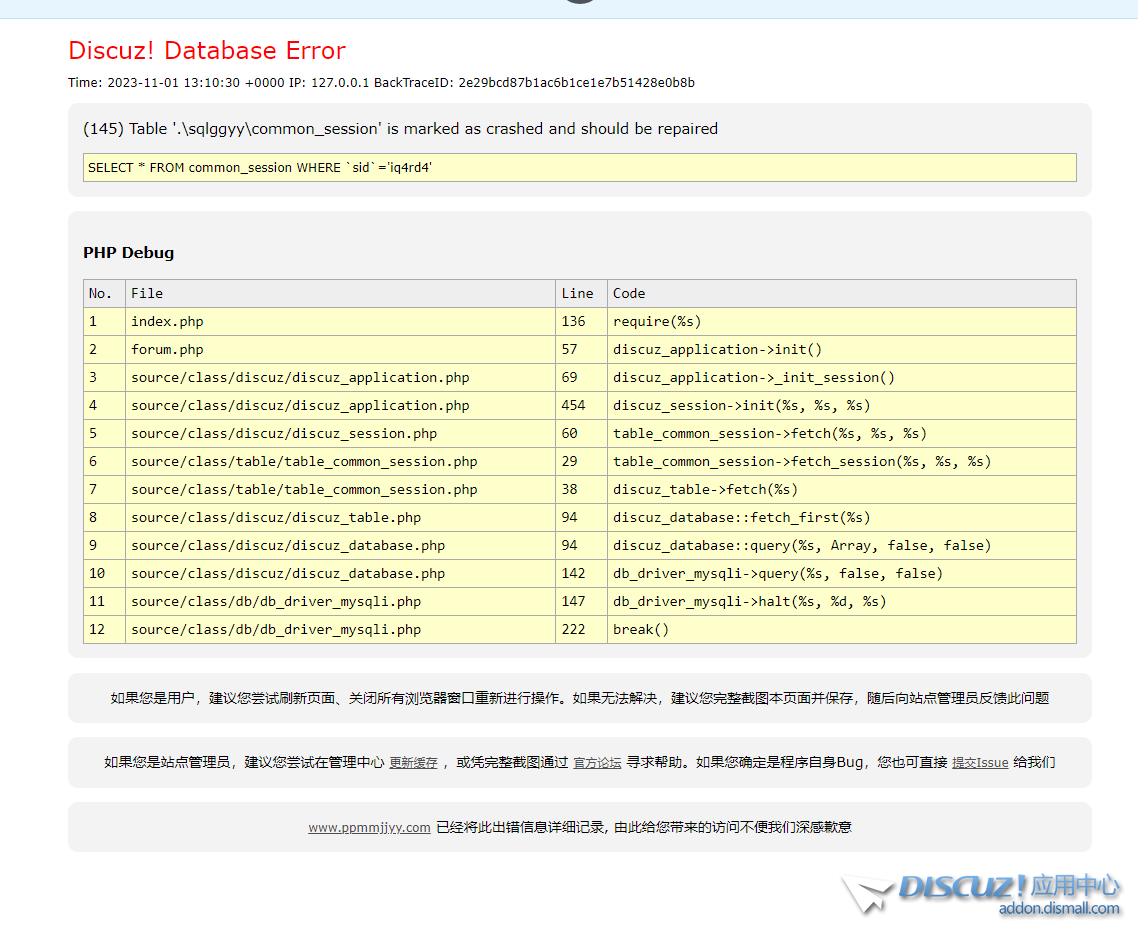Click the No. column header

(101, 294)
